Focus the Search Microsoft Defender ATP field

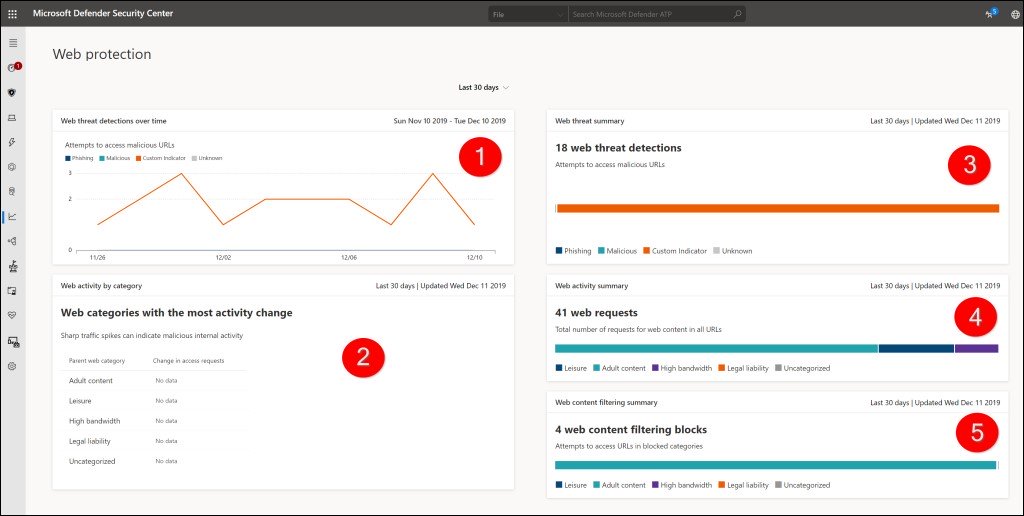pos(650,14)
